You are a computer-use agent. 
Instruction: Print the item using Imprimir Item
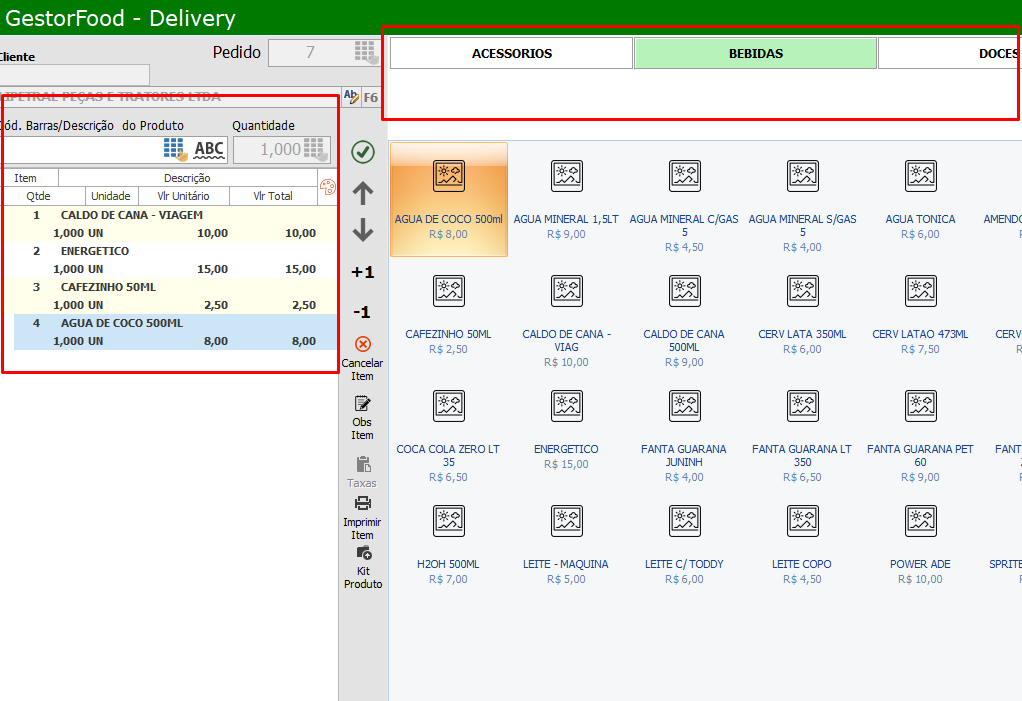362,516
